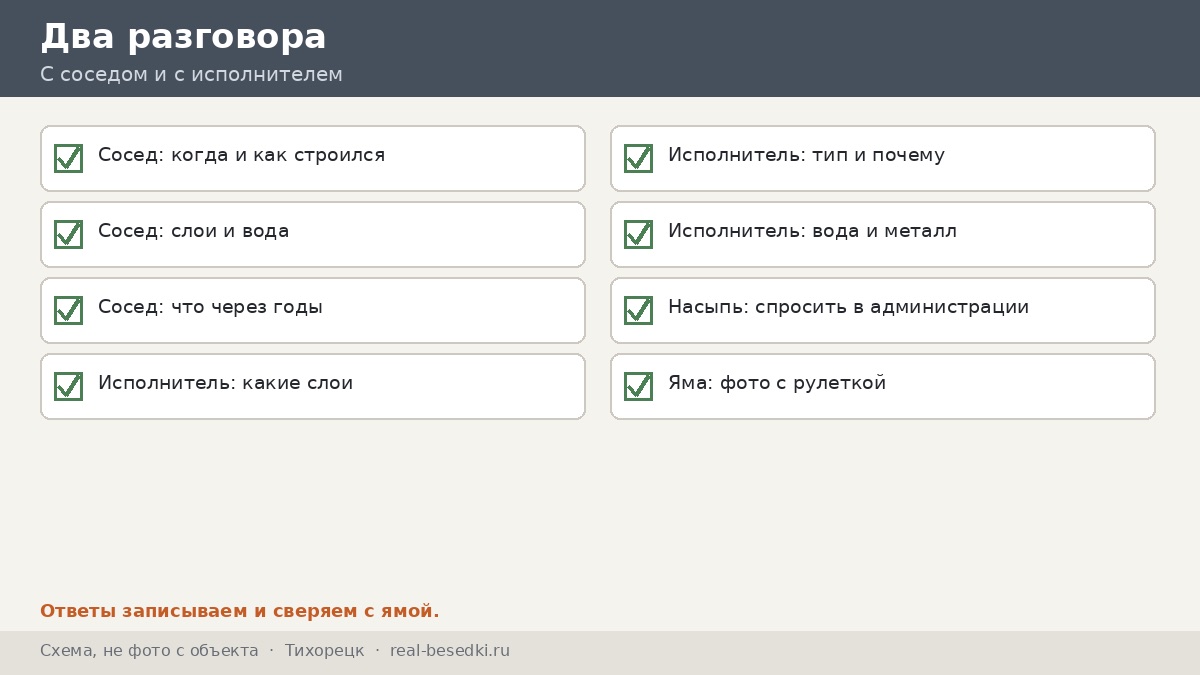1200x675 pixels.
Task: Click the footer text "Схема, не фото с объекта"
Action: pyautogui.click(x=149, y=651)
